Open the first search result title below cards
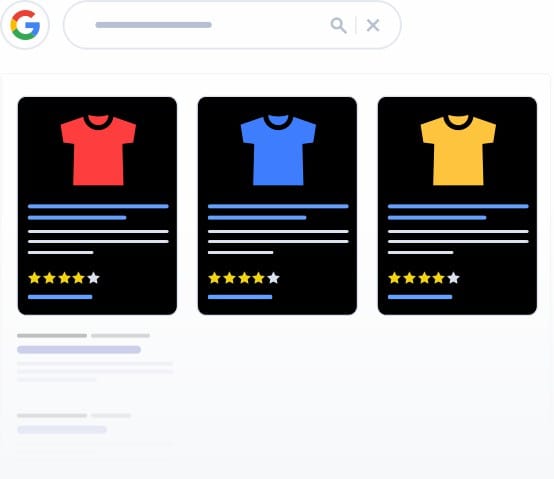 pyautogui.click(x=79, y=350)
